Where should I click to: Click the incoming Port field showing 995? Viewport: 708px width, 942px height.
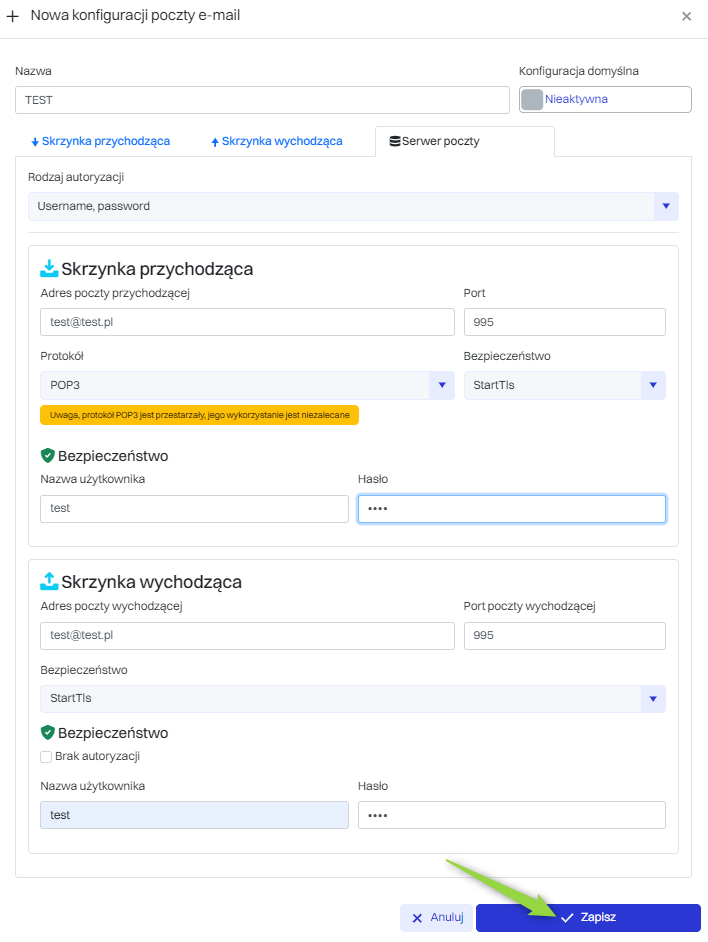pos(564,322)
